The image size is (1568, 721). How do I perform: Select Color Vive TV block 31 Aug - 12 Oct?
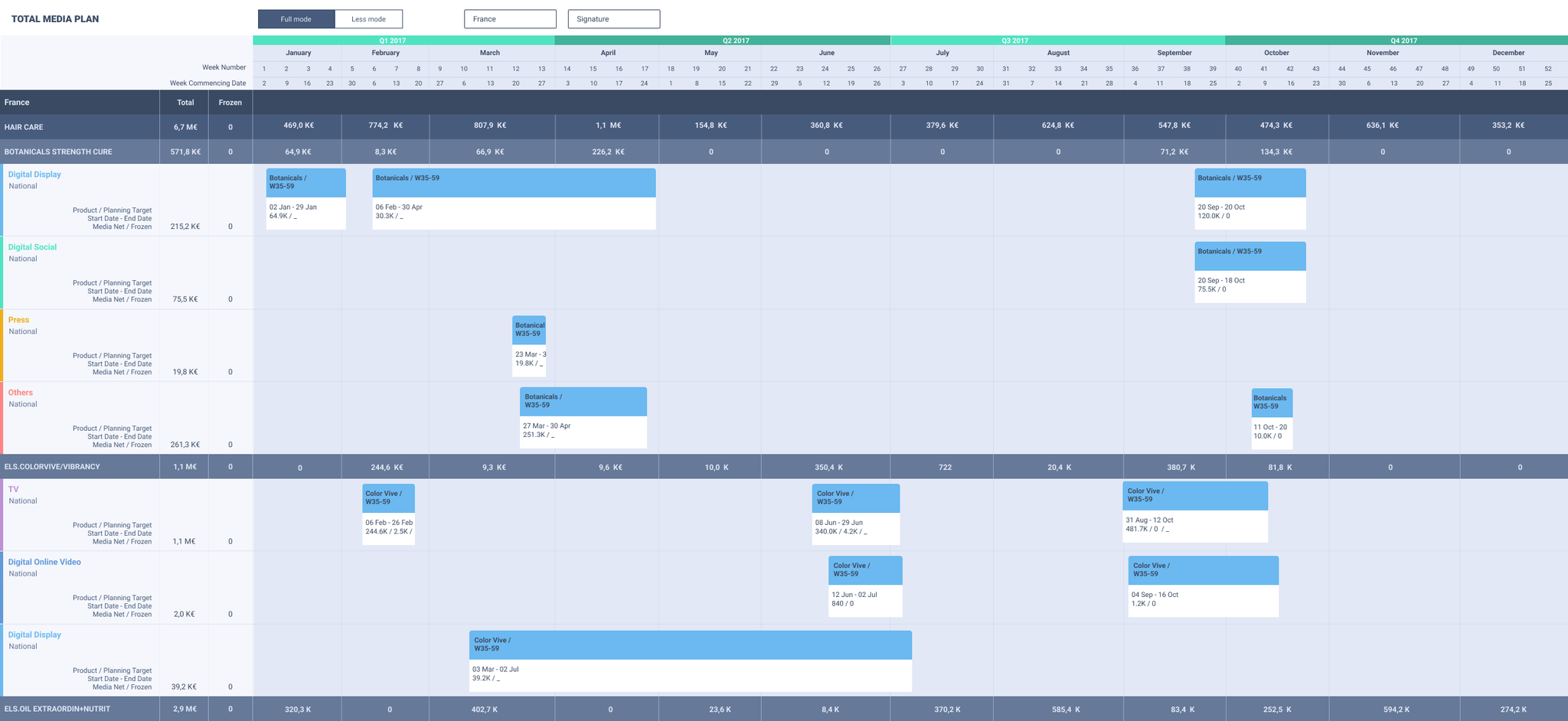pyautogui.click(x=1195, y=512)
